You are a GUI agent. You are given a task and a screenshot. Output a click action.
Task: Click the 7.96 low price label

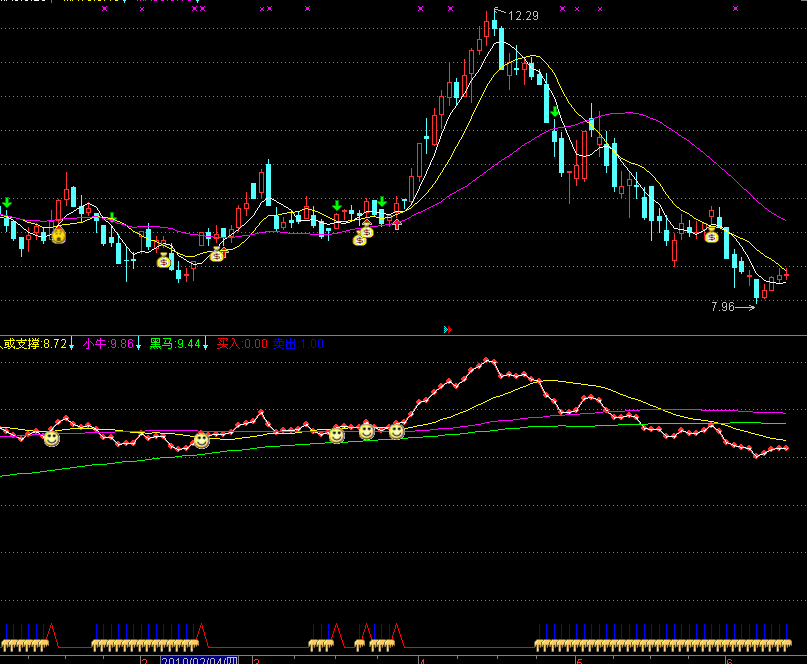723,307
